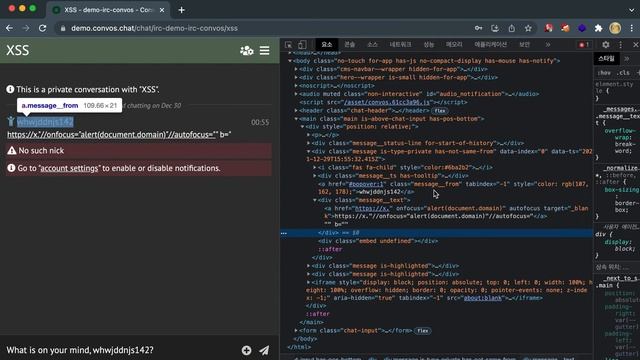This screenshot has height=360, width=640.
Task: Expand the chat-header header node
Action: (296, 111)
